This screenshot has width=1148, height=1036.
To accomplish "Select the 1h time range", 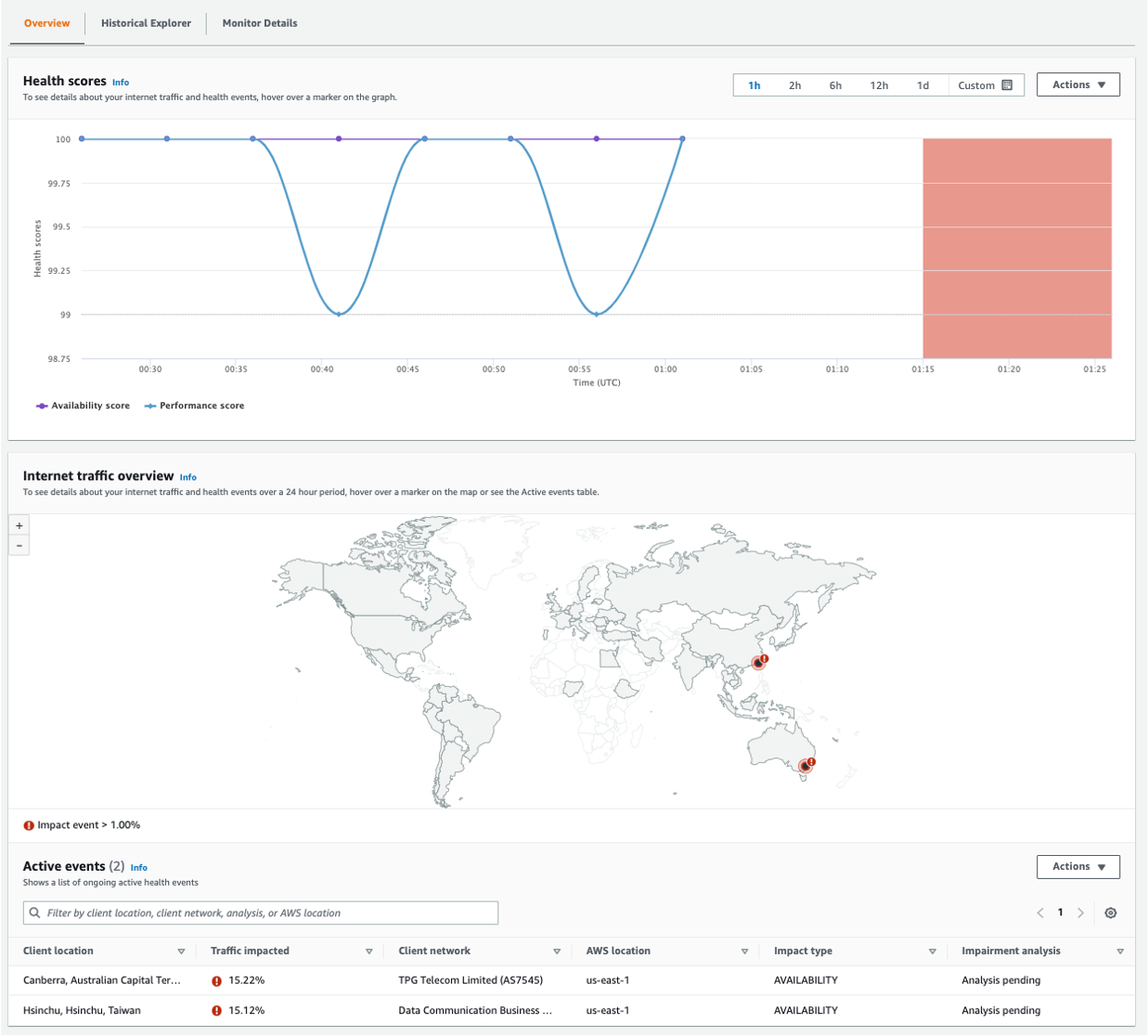I will click(x=755, y=85).
